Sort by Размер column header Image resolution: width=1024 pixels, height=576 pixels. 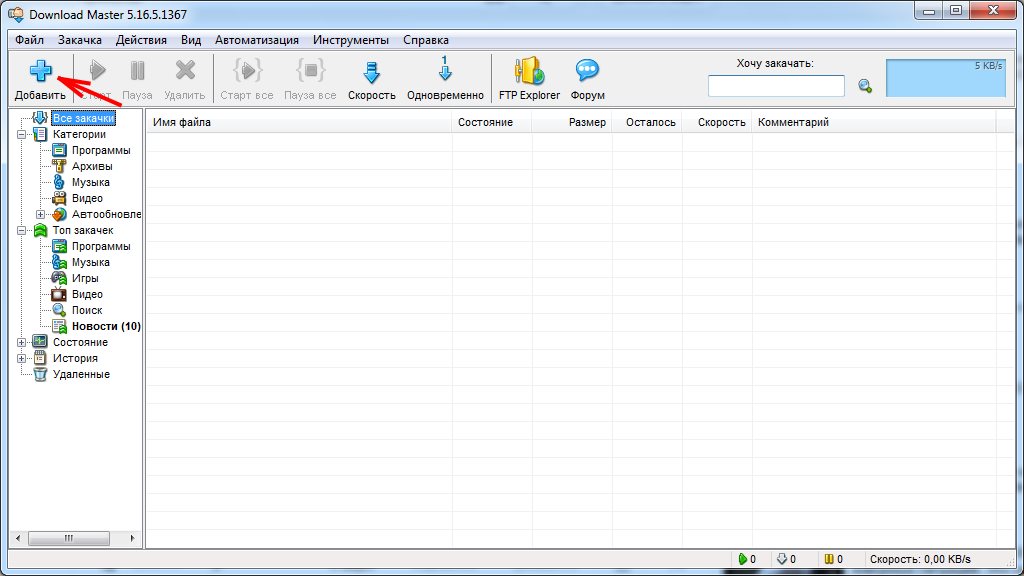571,122
